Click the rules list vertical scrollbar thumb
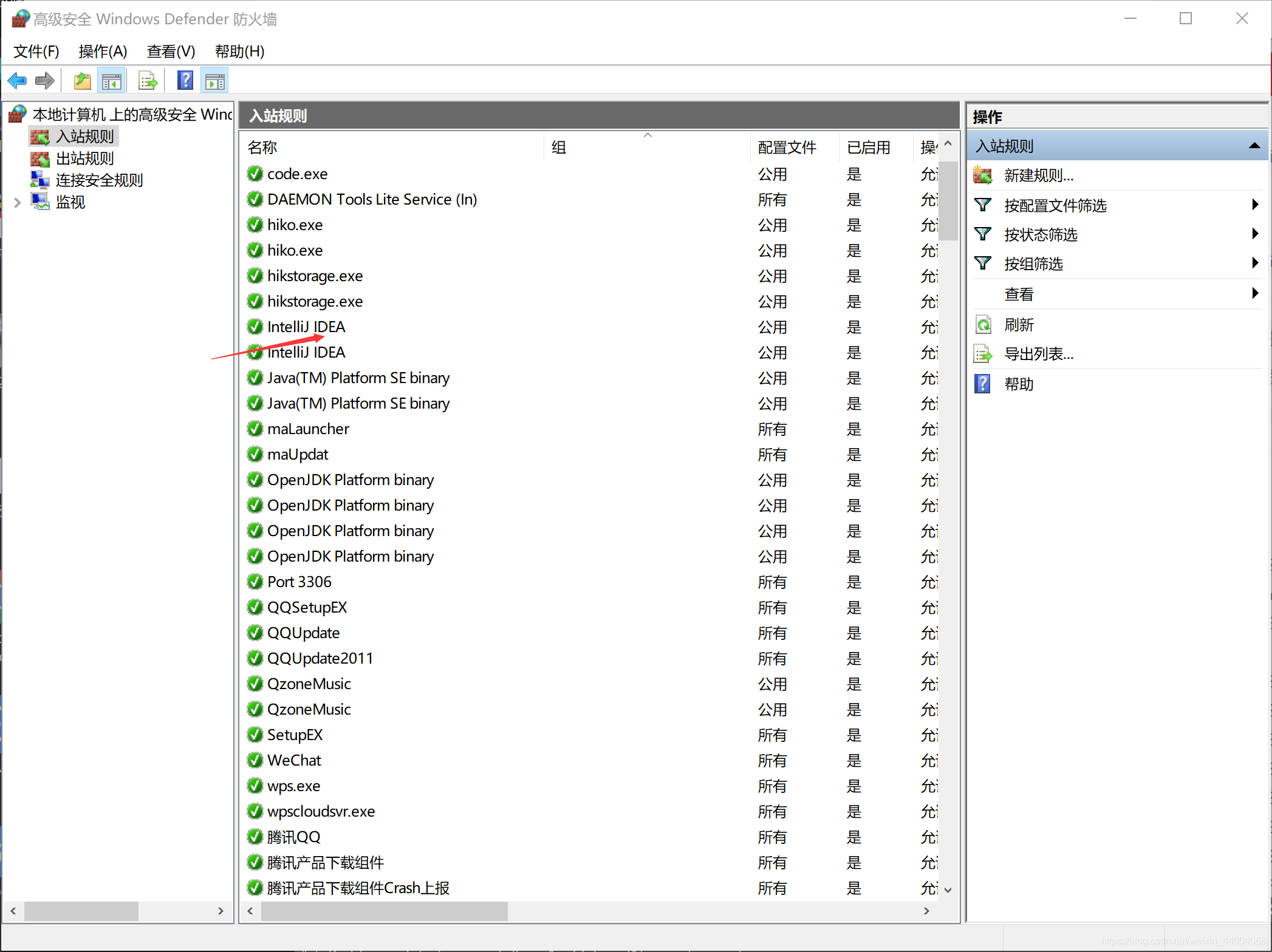This screenshot has height=952, width=1272. click(948, 200)
